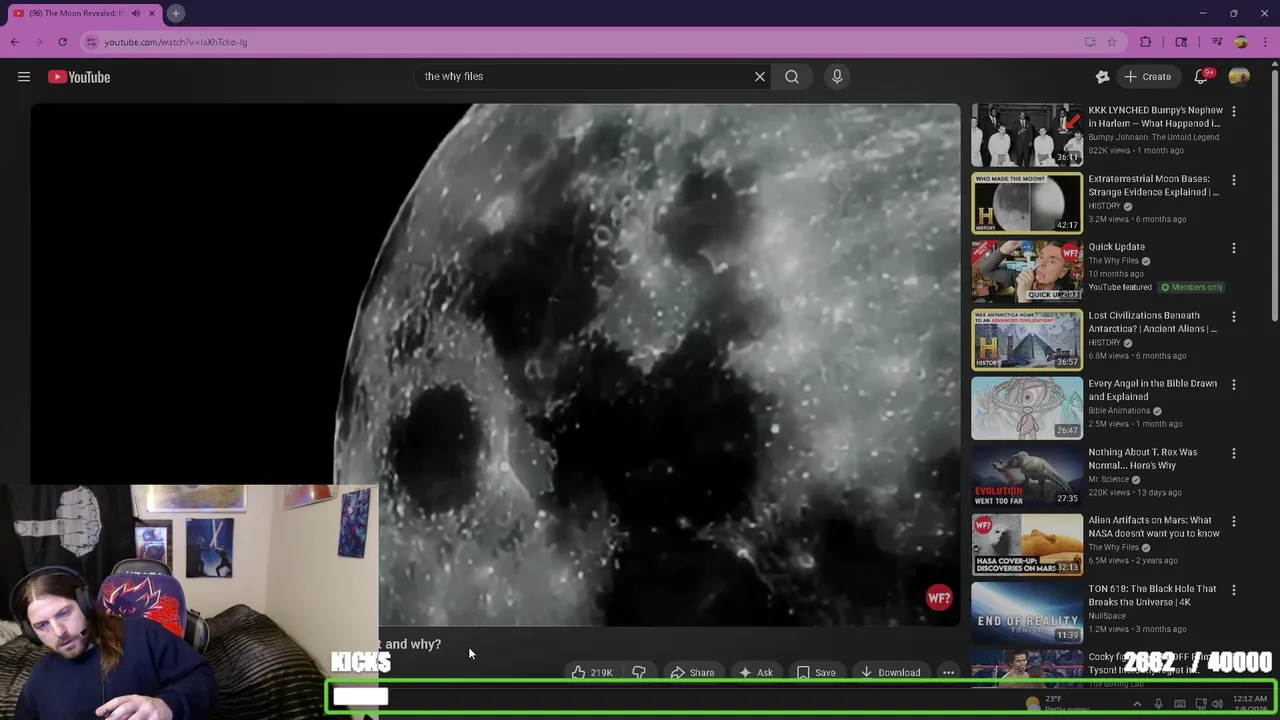Open Mr. Science channel name
The width and height of the screenshot is (1280, 720).
(x=1109, y=479)
